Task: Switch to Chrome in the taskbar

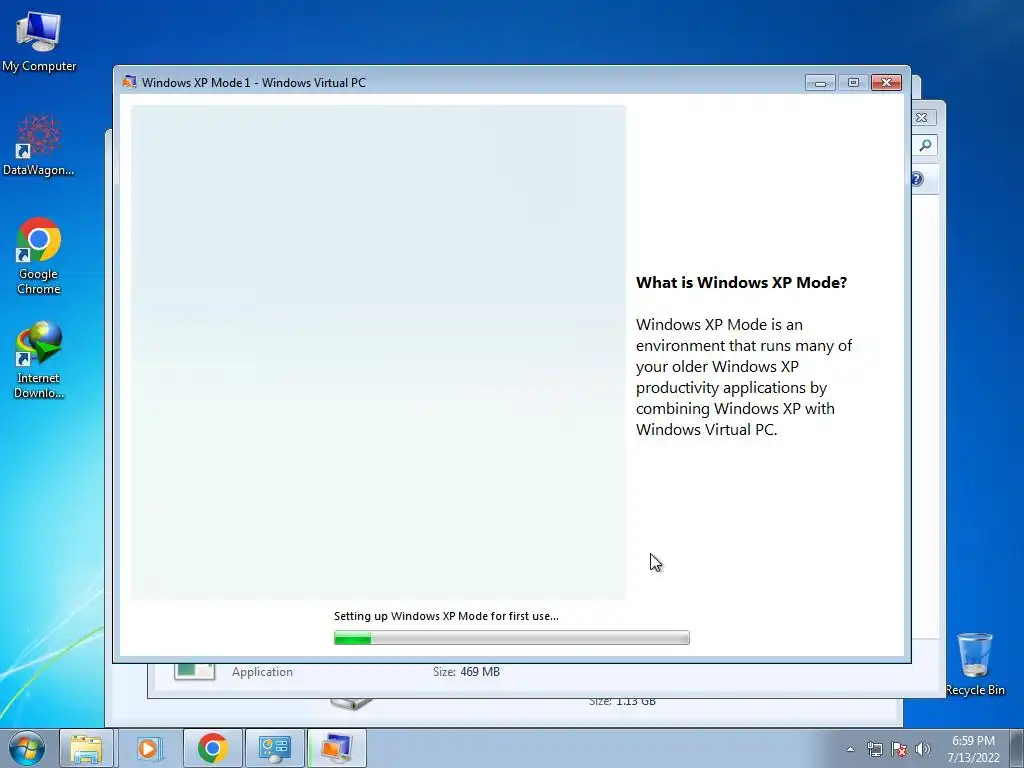Action: coord(212,748)
